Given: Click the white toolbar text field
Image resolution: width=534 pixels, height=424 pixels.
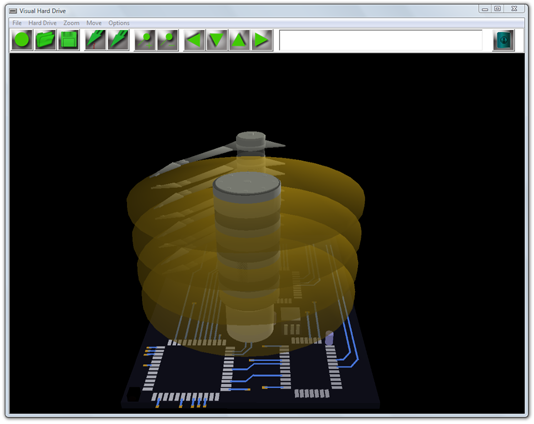Looking at the screenshot, I should coord(381,40).
